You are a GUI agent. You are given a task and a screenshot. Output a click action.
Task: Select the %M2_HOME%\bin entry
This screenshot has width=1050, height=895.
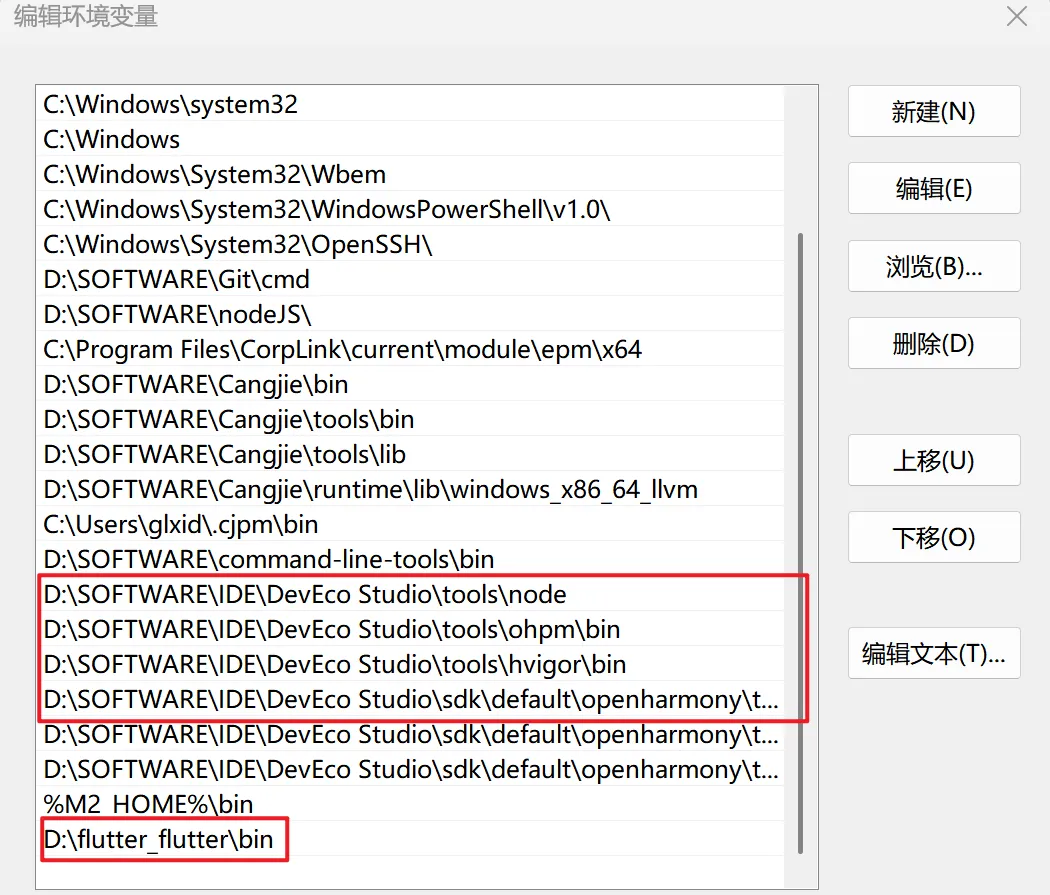[x=410, y=804]
